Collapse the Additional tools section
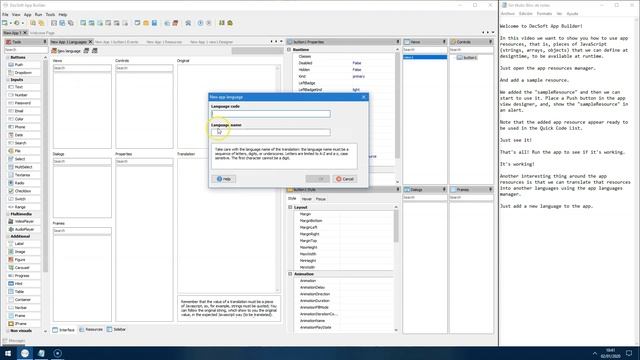Screen dimensions: 640x360 [8, 236]
